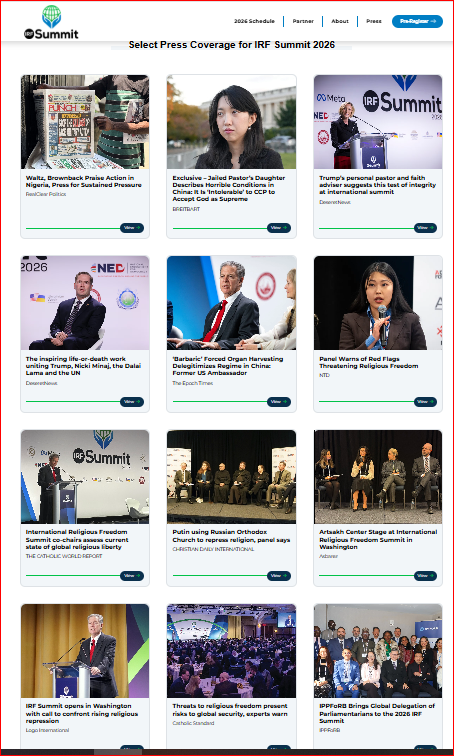Screen dimensions: 454x756
Task: Select the Press nav item
Action: pos(374,21)
